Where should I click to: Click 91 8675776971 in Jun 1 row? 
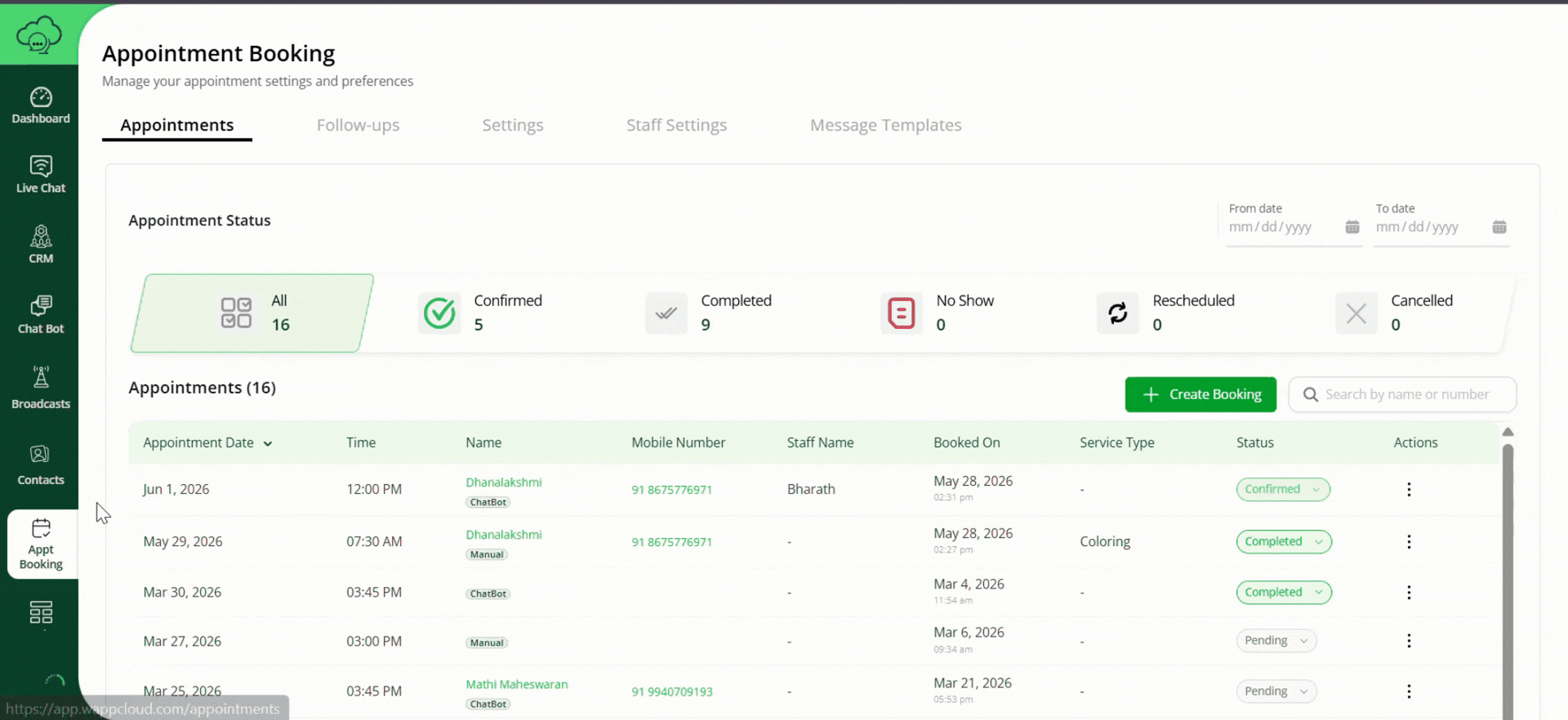click(671, 490)
